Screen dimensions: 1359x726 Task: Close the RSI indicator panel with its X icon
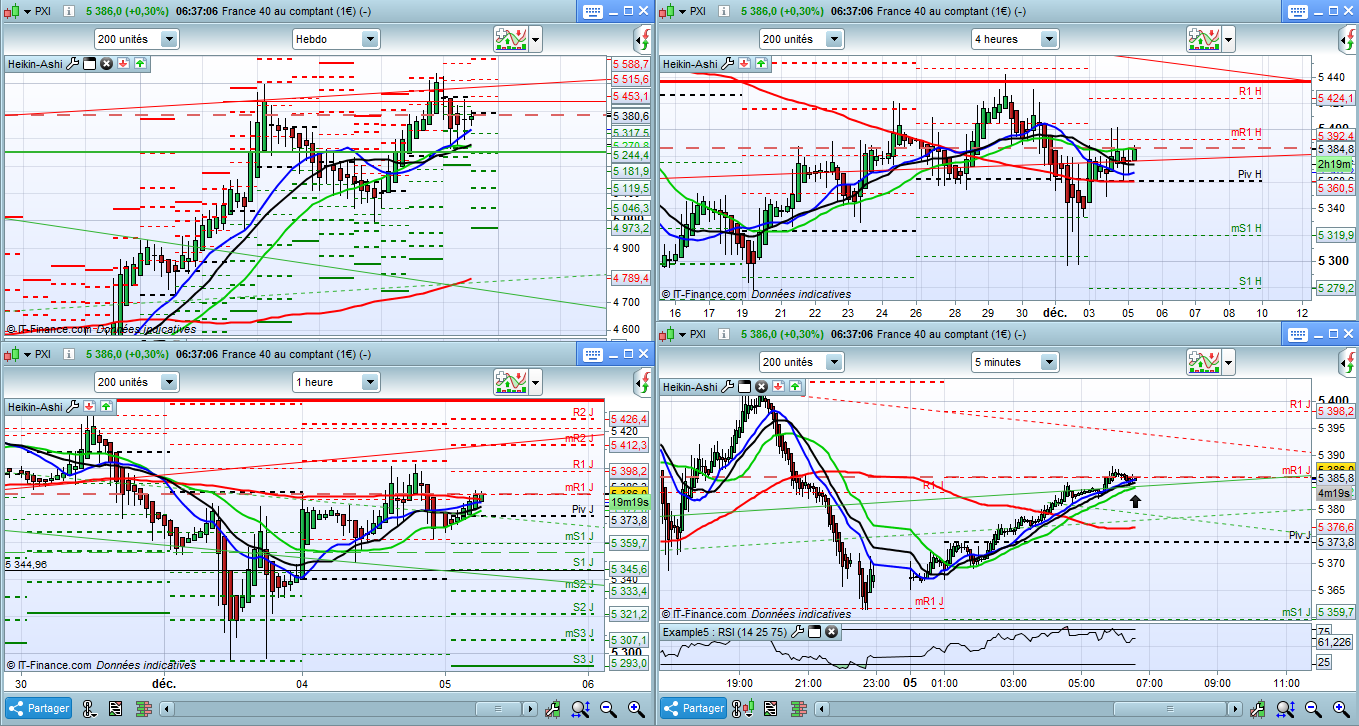tap(832, 632)
